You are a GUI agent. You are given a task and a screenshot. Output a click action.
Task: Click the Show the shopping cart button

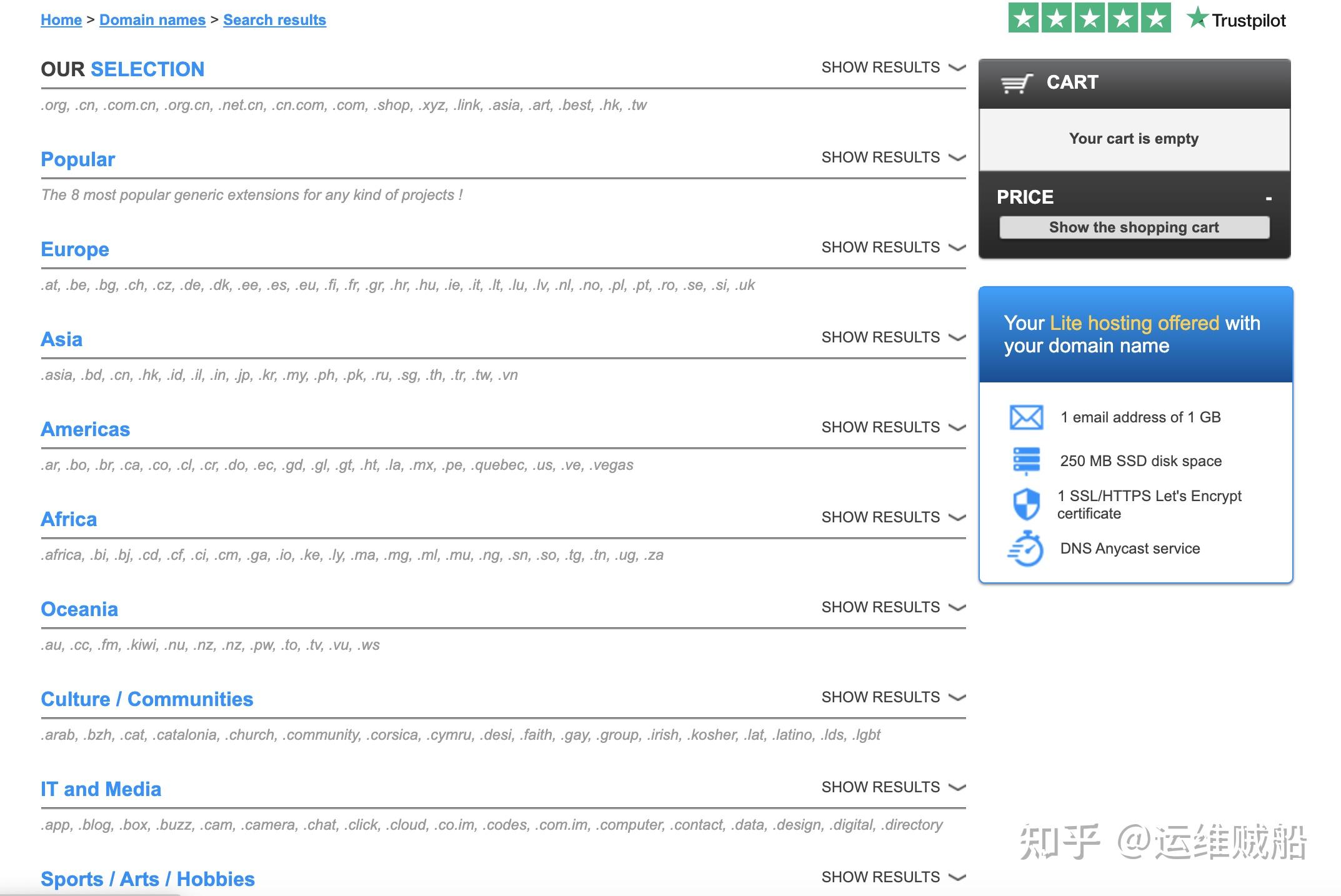click(1134, 227)
